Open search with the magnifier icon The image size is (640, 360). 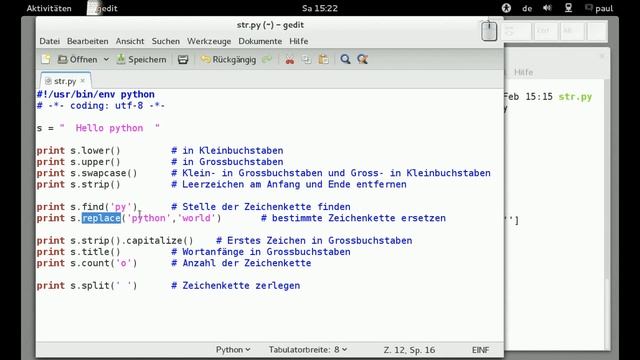345,60
